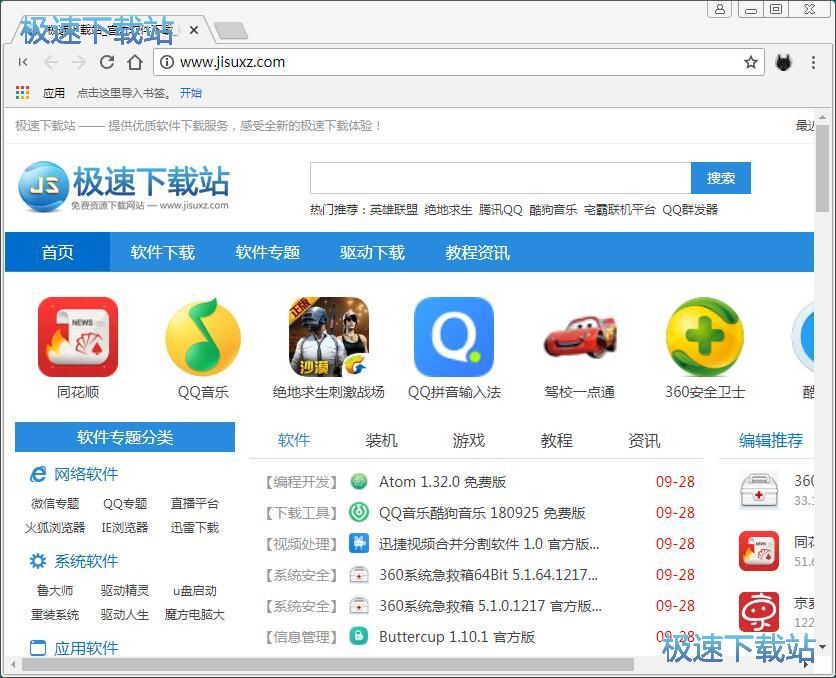Select the 首页 navigation tab
Screen dimensions: 836x678
(x=58, y=252)
